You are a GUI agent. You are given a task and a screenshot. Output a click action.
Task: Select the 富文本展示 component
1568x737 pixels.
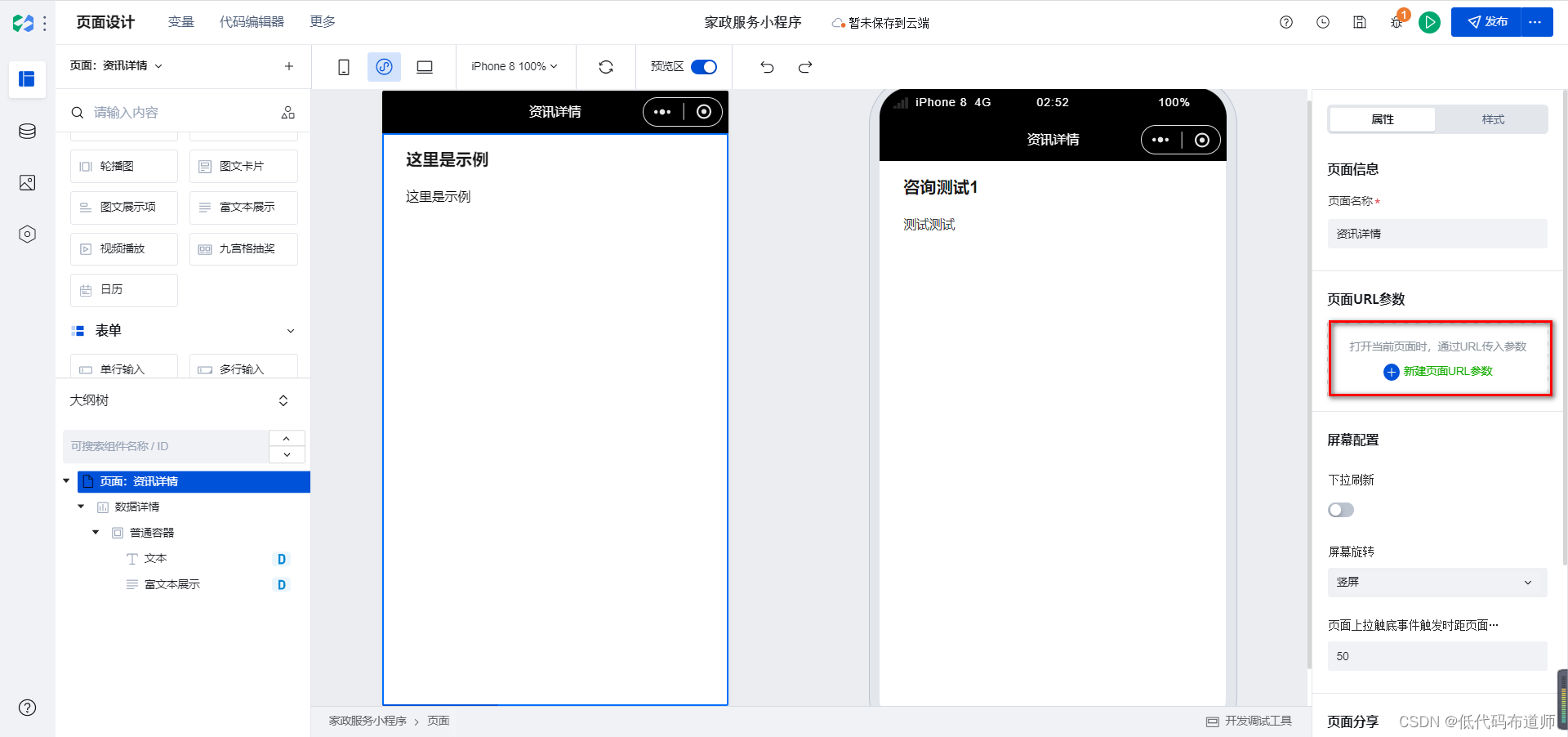[243, 208]
